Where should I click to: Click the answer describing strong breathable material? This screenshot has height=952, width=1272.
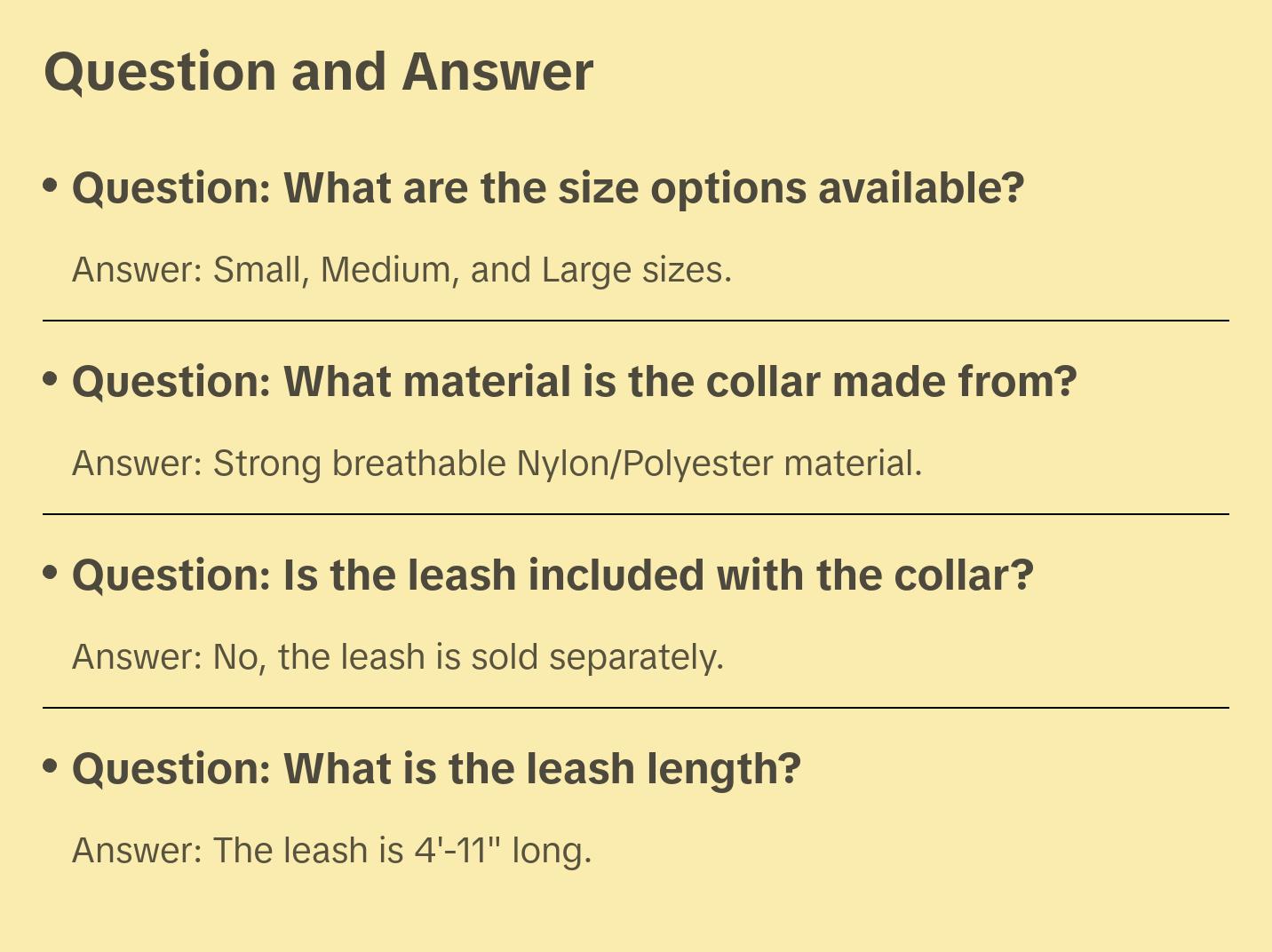(497, 464)
